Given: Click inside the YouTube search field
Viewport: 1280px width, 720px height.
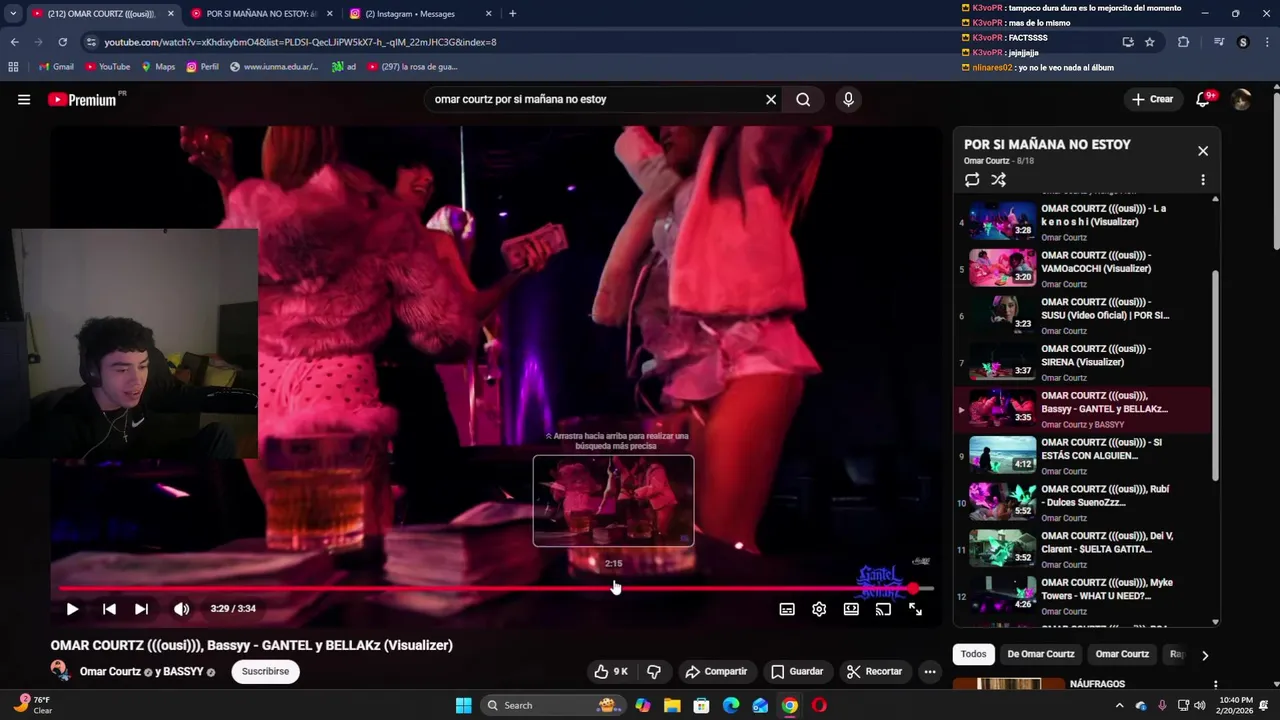Looking at the screenshot, I should [595, 99].
